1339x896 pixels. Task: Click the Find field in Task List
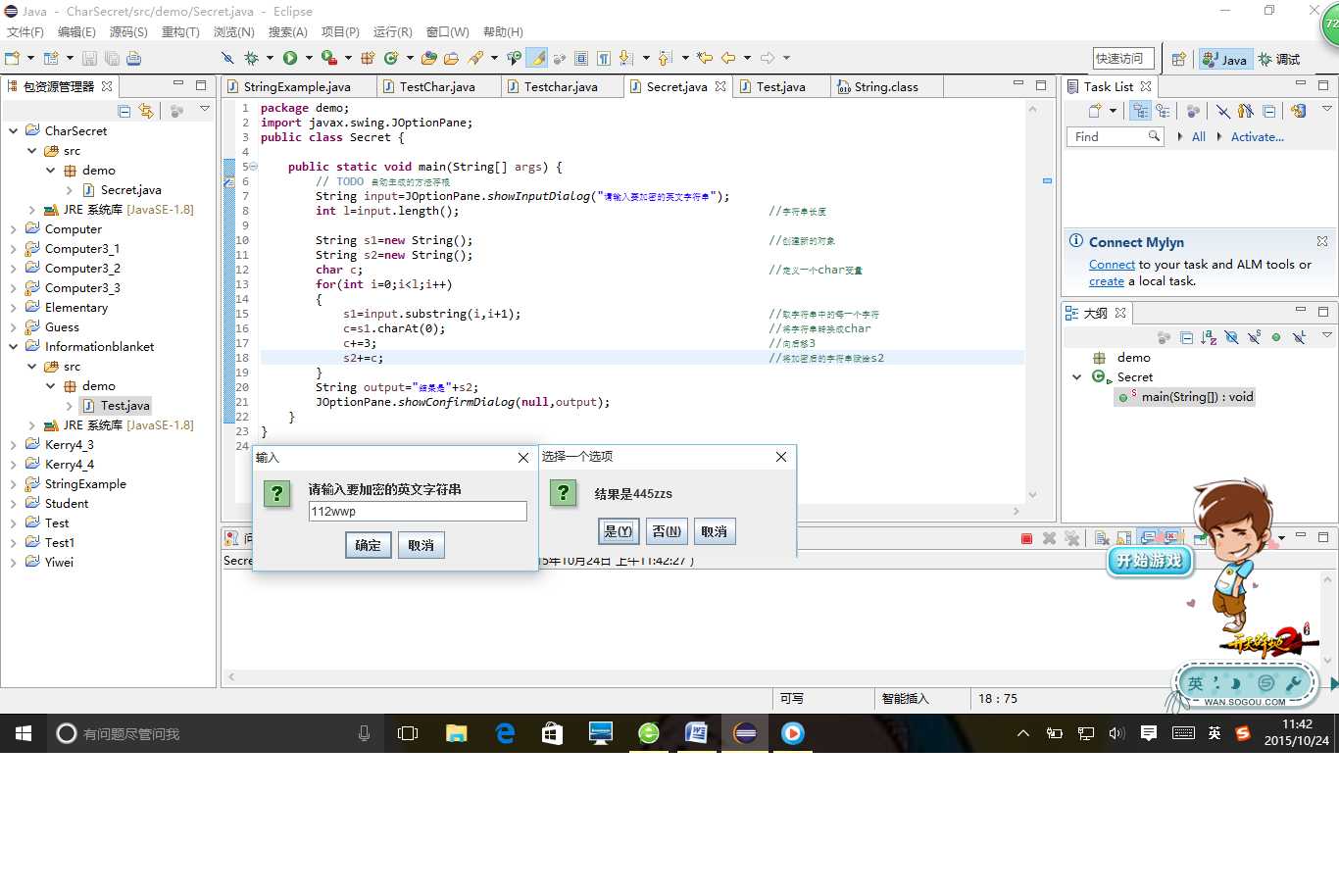(1115, 137)
